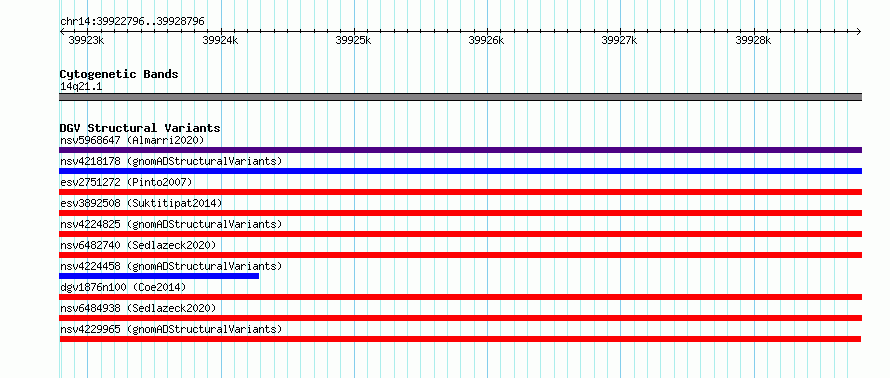
Task: Click the 39925k ruler tick label
Action: pos(353,40)
